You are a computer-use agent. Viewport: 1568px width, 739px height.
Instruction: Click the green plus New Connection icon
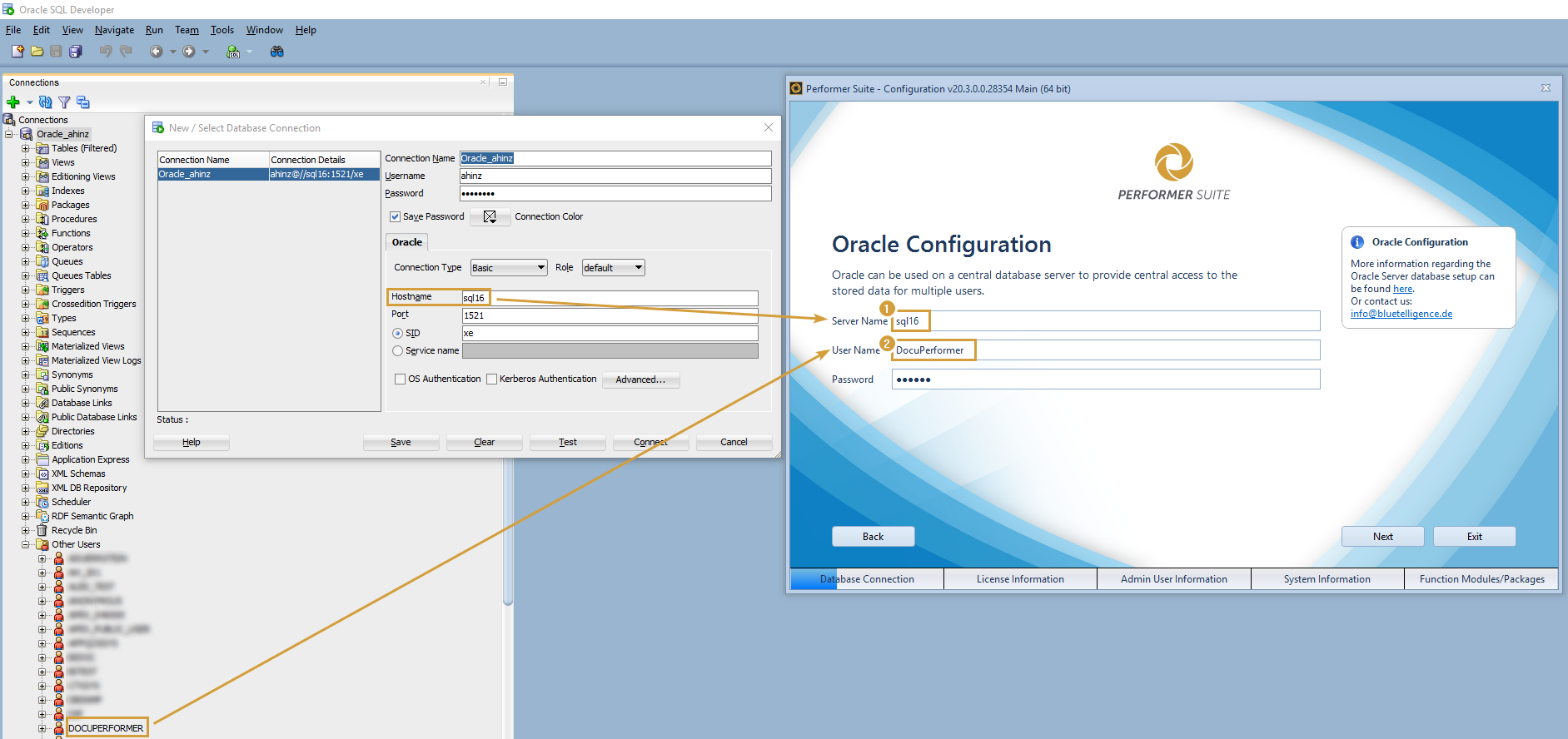click(13, 102)
